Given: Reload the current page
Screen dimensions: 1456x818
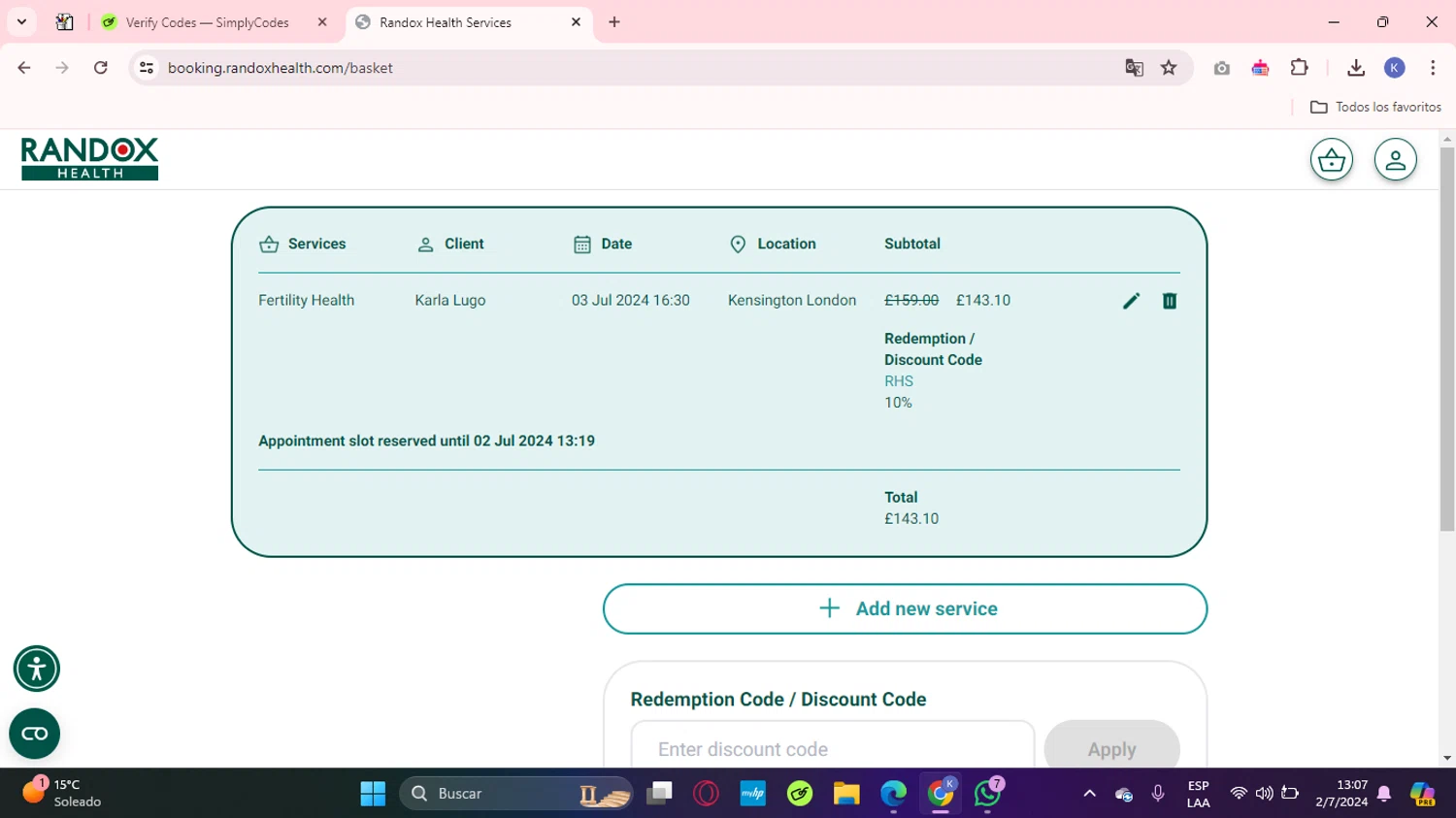Looking at the screenshot, I should (101, 68).
